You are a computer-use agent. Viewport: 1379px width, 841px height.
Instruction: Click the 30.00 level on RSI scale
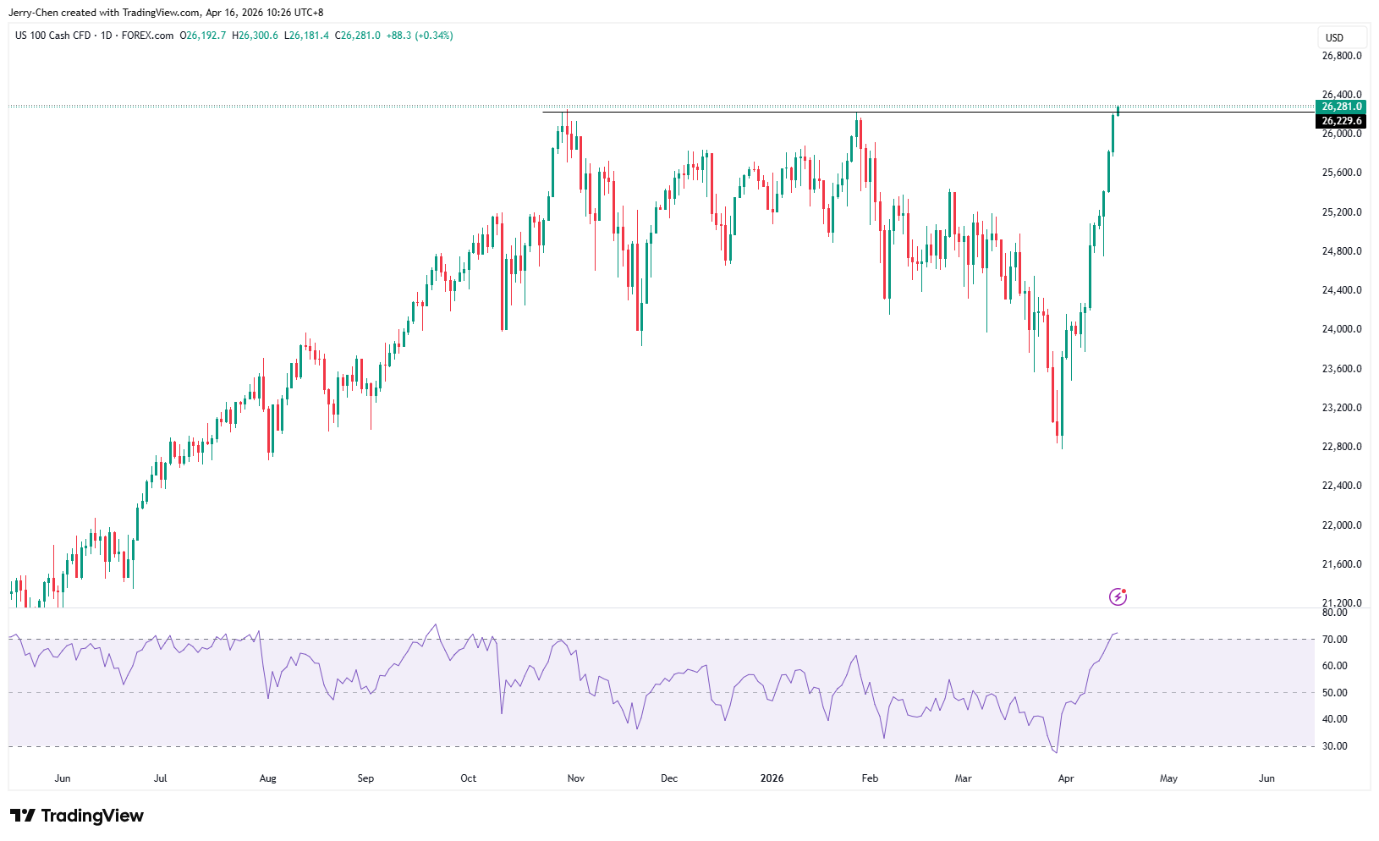pos(1333,746)
